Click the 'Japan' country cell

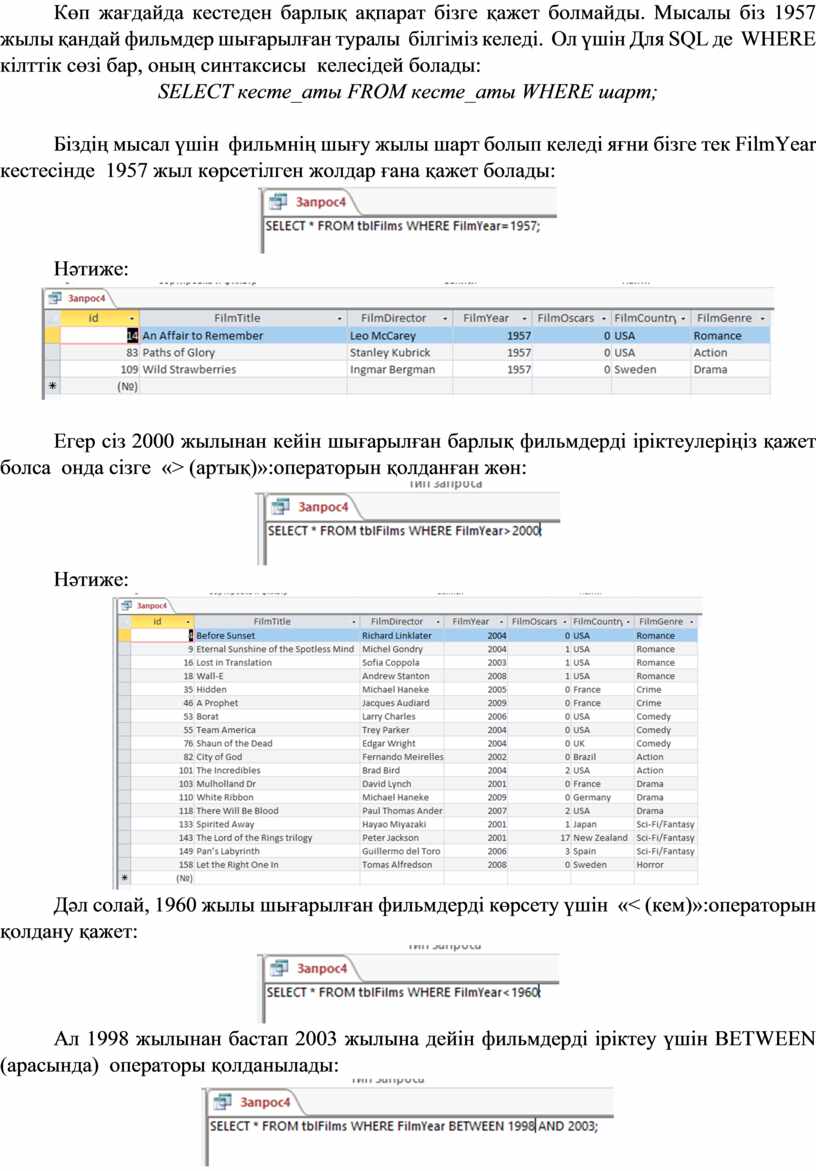[602, 824]
